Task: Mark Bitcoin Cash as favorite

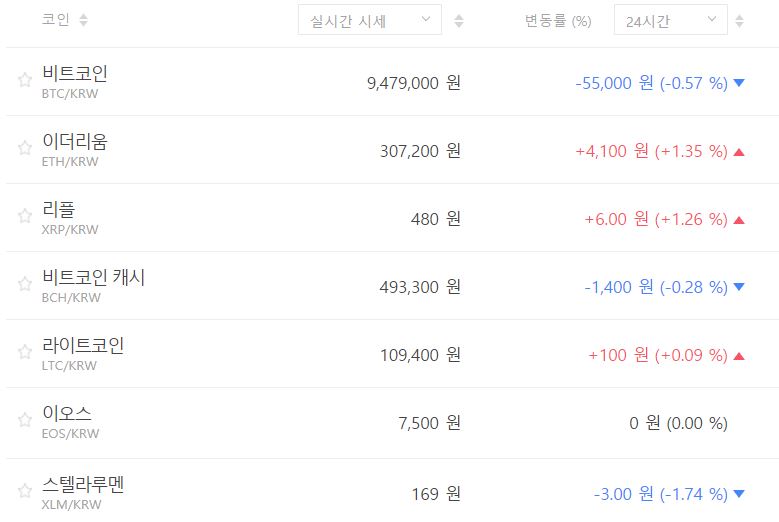Action: coord(25,285)
